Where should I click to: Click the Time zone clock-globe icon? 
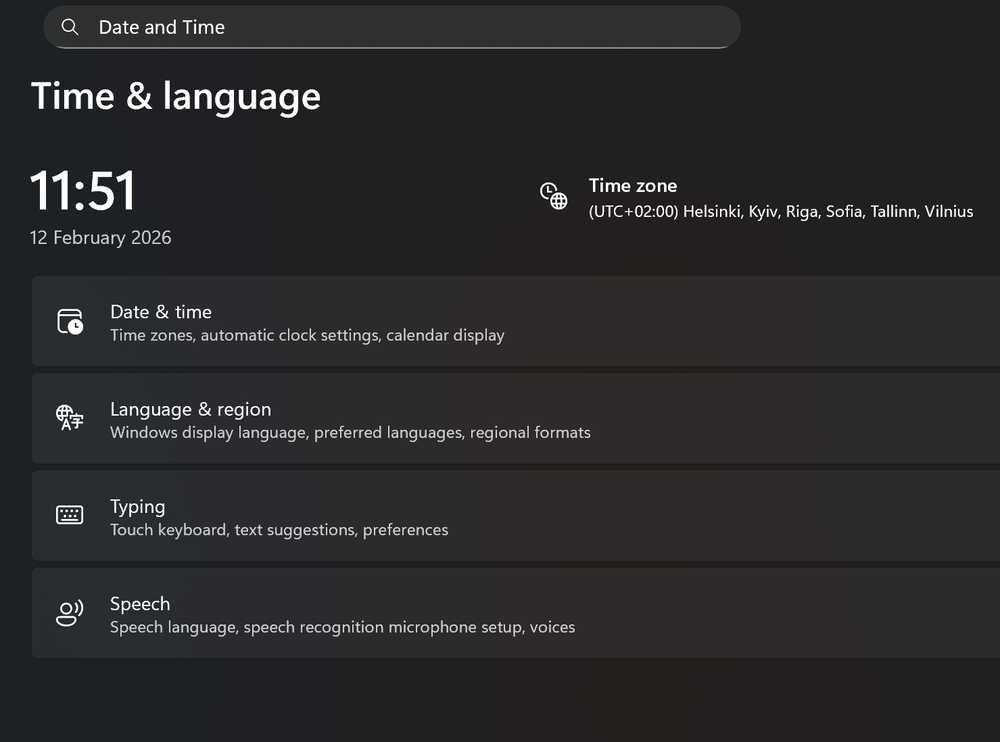pyautogui.click(x=554, y=196)
